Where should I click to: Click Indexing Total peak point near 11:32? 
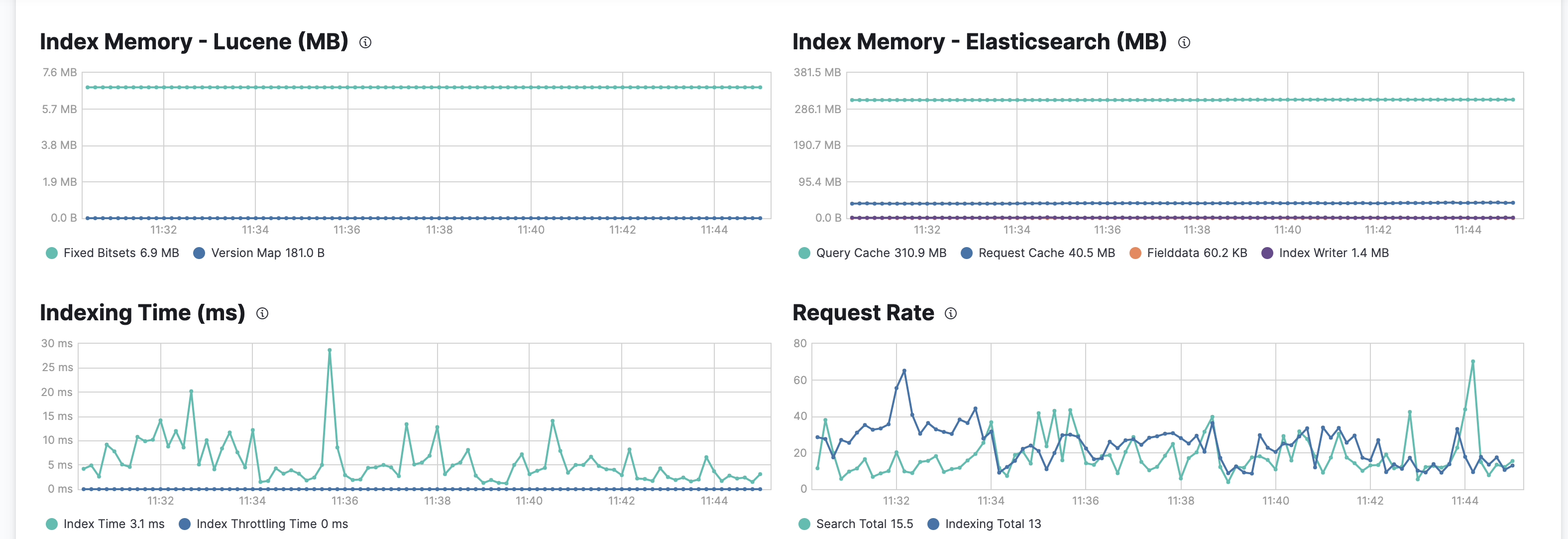[x=904, y=371]
